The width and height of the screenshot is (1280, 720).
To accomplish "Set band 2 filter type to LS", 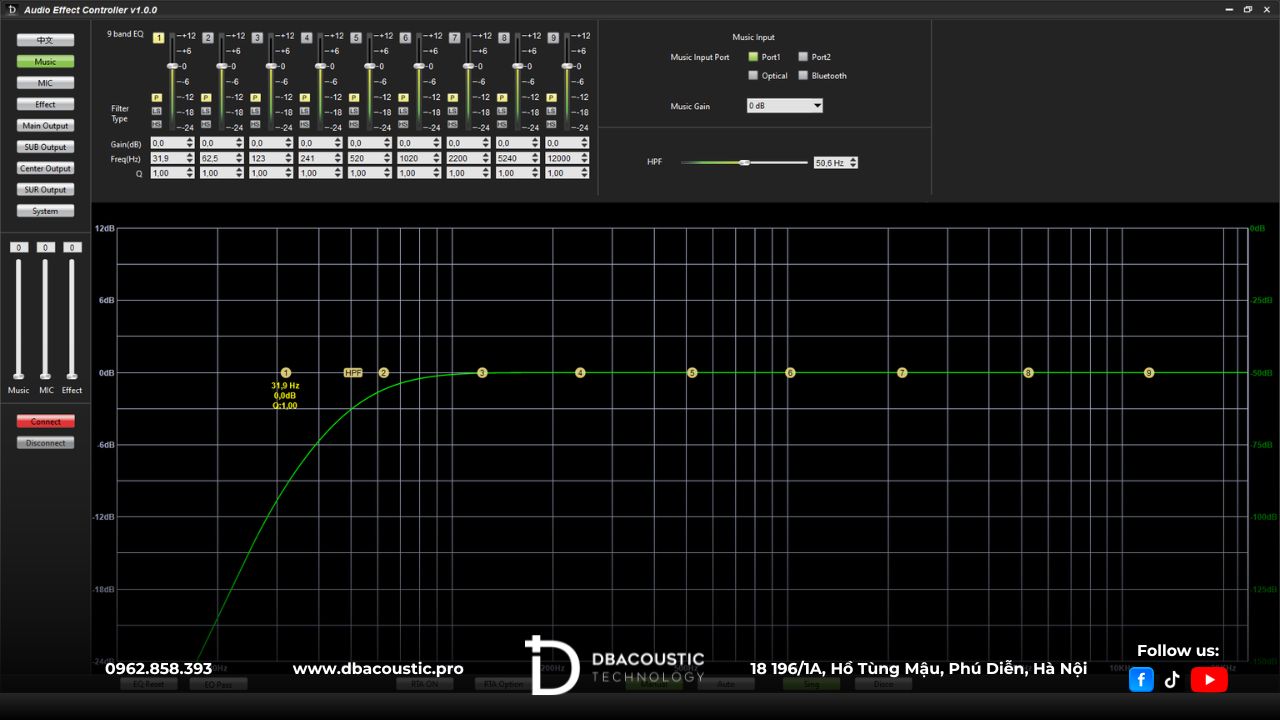I will [206, 111].
